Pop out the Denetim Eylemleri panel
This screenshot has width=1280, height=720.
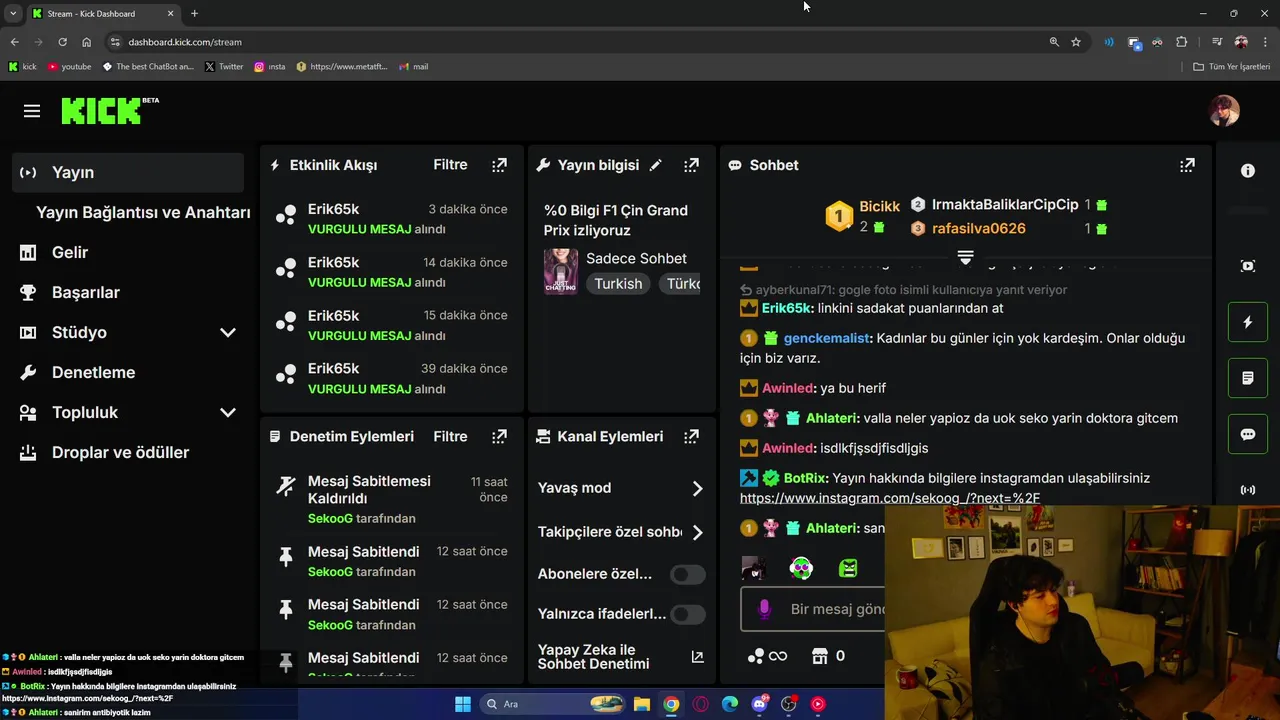[499, 436]
